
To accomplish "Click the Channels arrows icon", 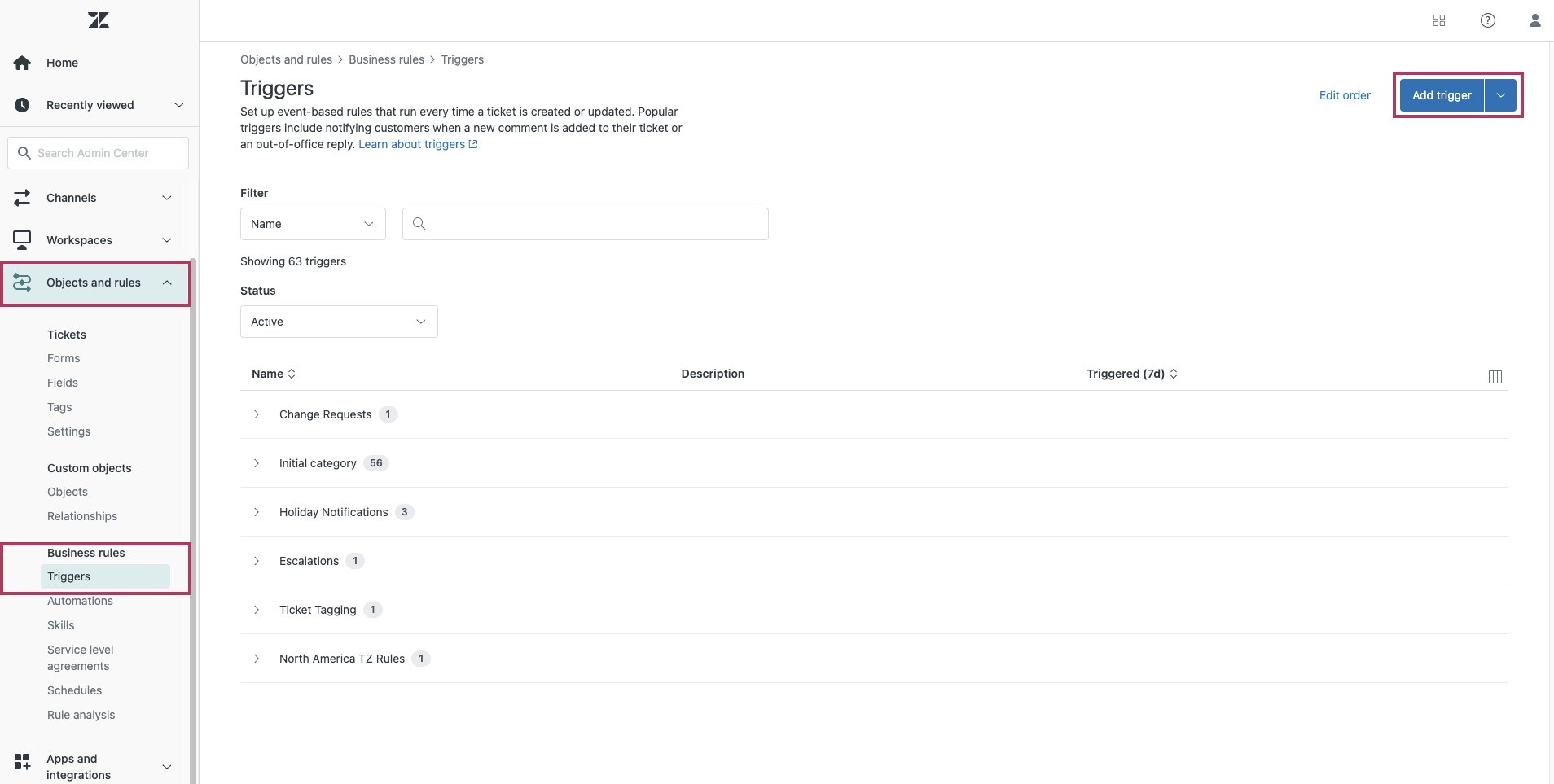I will click(x=22, y=198).
